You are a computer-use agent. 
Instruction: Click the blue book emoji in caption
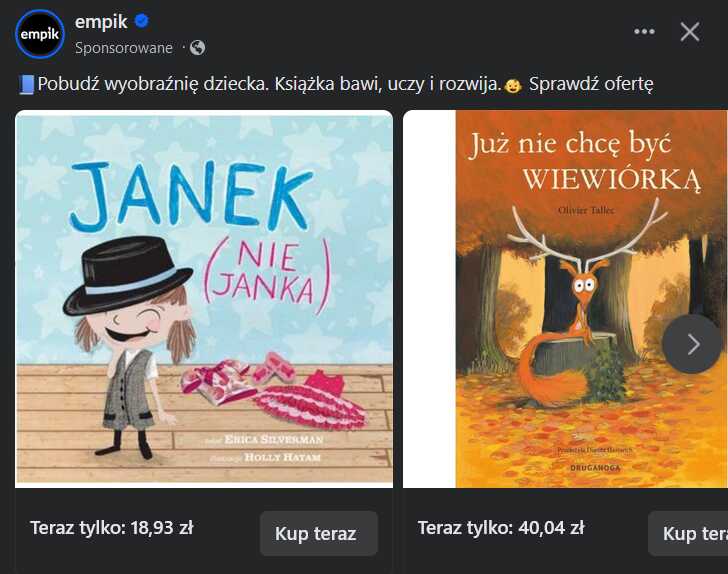coord(26,85)
